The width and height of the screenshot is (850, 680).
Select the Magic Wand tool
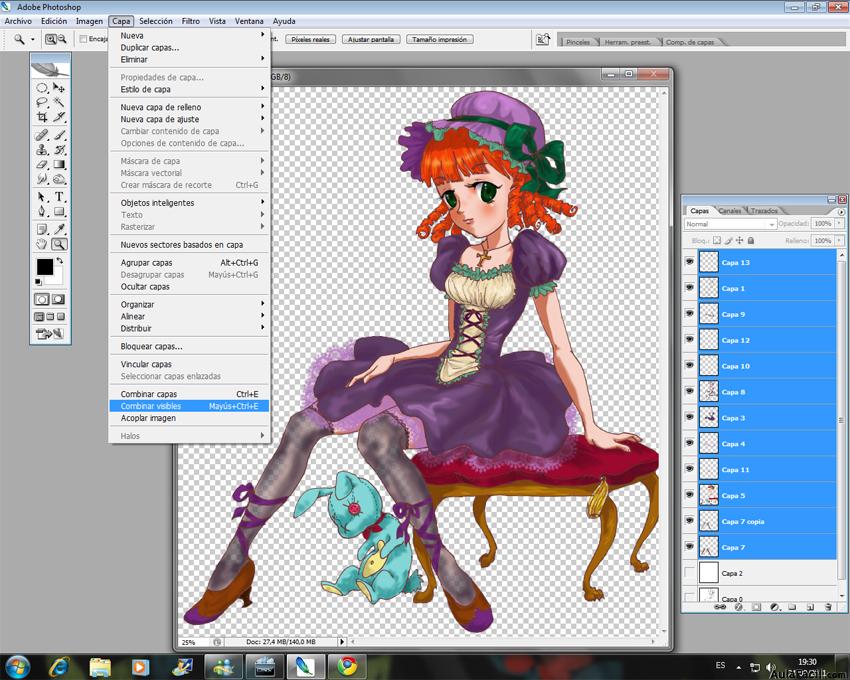tap(59, 102)
